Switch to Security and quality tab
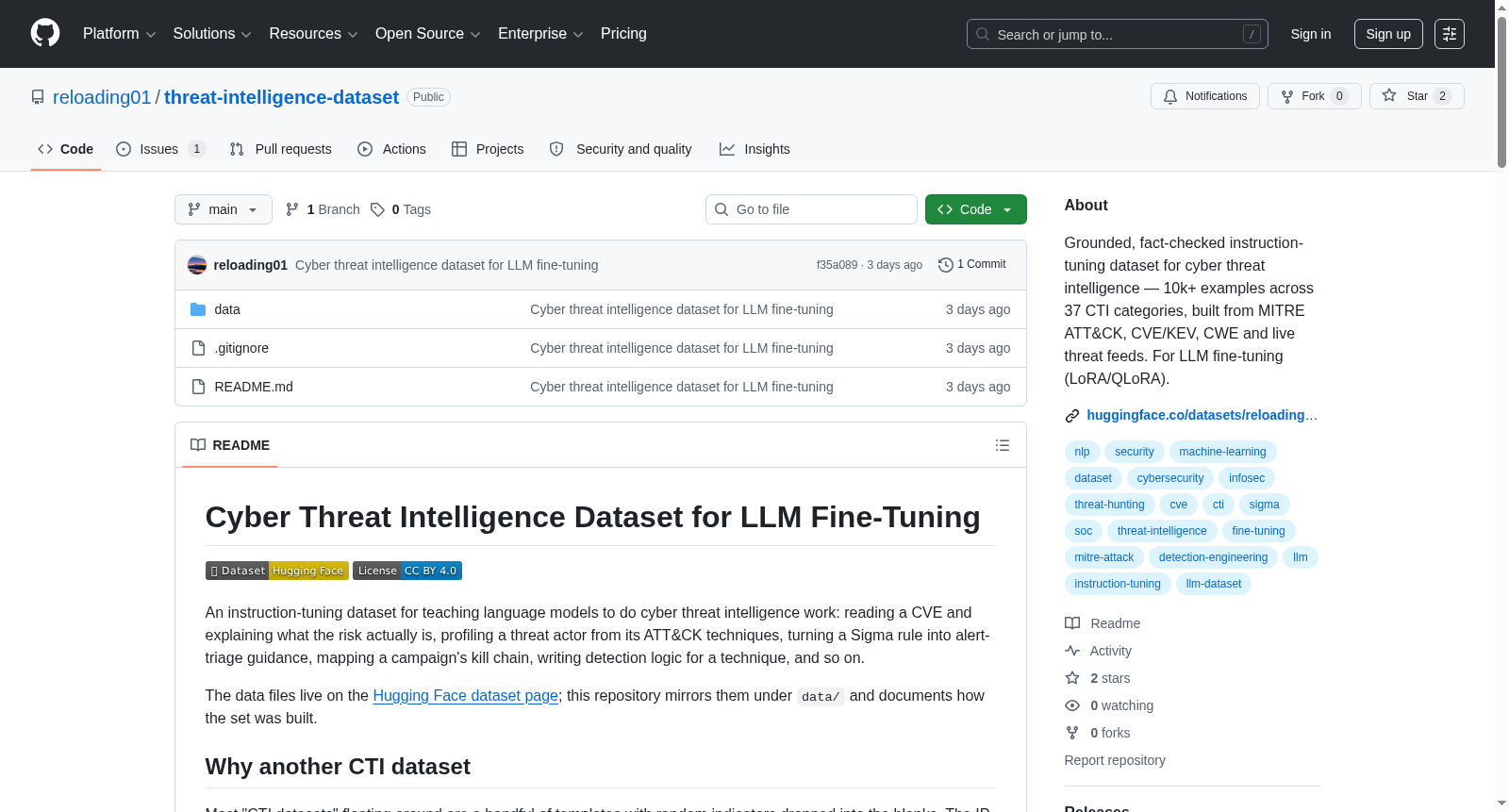Image resolution: width=1509 pixels, height=812 pixels. coord(621,149)
